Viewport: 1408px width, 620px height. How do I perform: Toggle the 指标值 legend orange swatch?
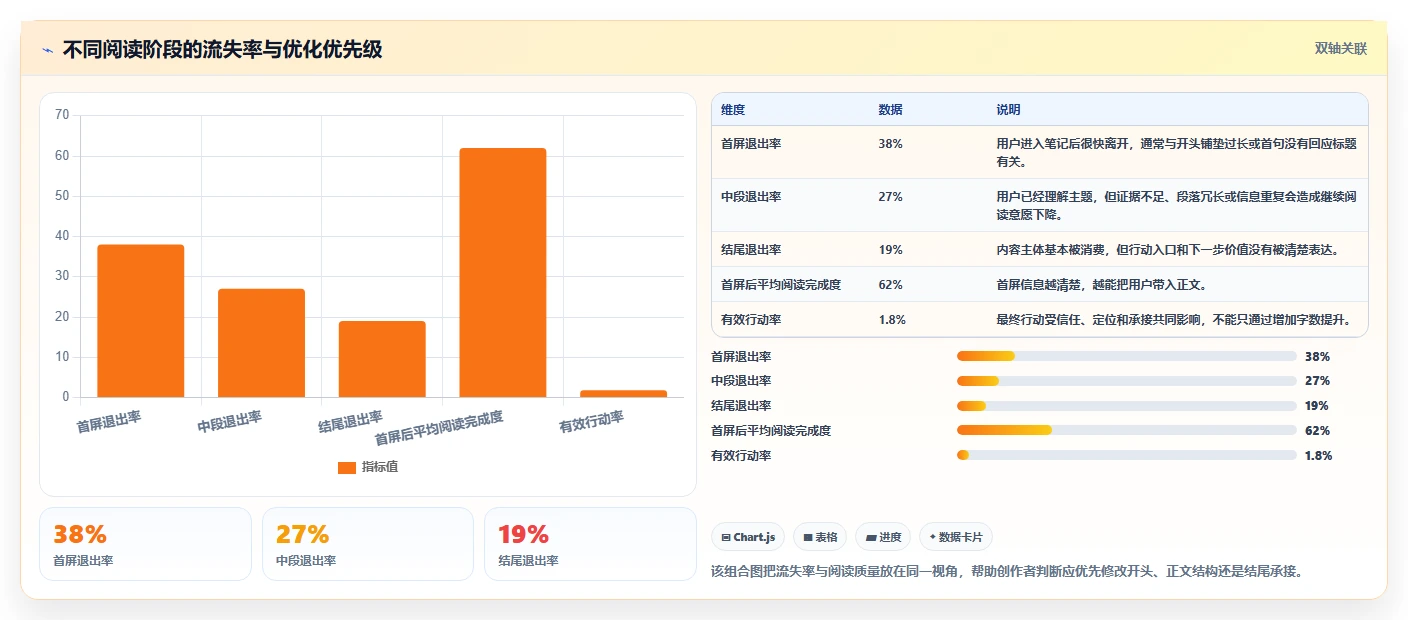(346, 468)
